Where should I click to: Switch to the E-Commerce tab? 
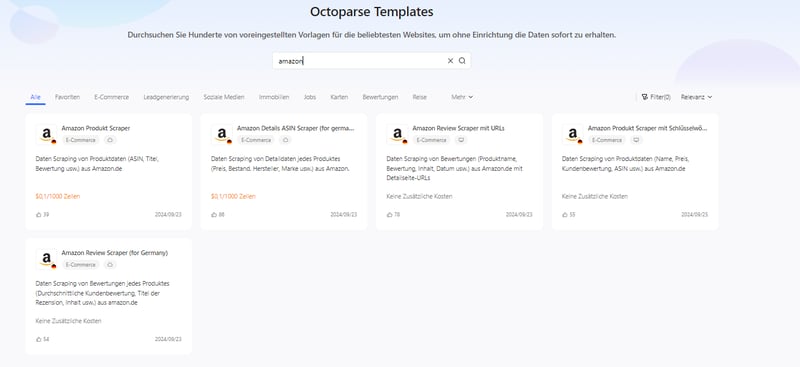(x=111, y=97)
